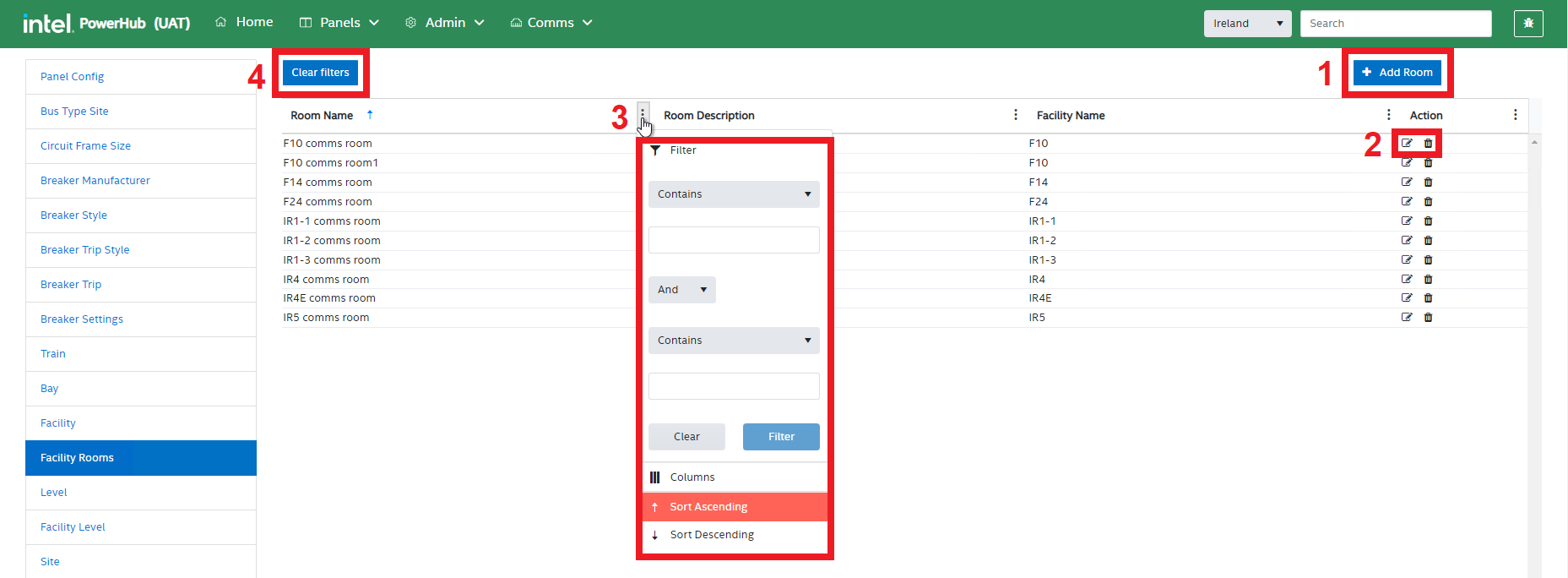The width and height of the screenshot is (1568, 578).
Task: Delete the F14 comms room row
Action: point(1428,183)
